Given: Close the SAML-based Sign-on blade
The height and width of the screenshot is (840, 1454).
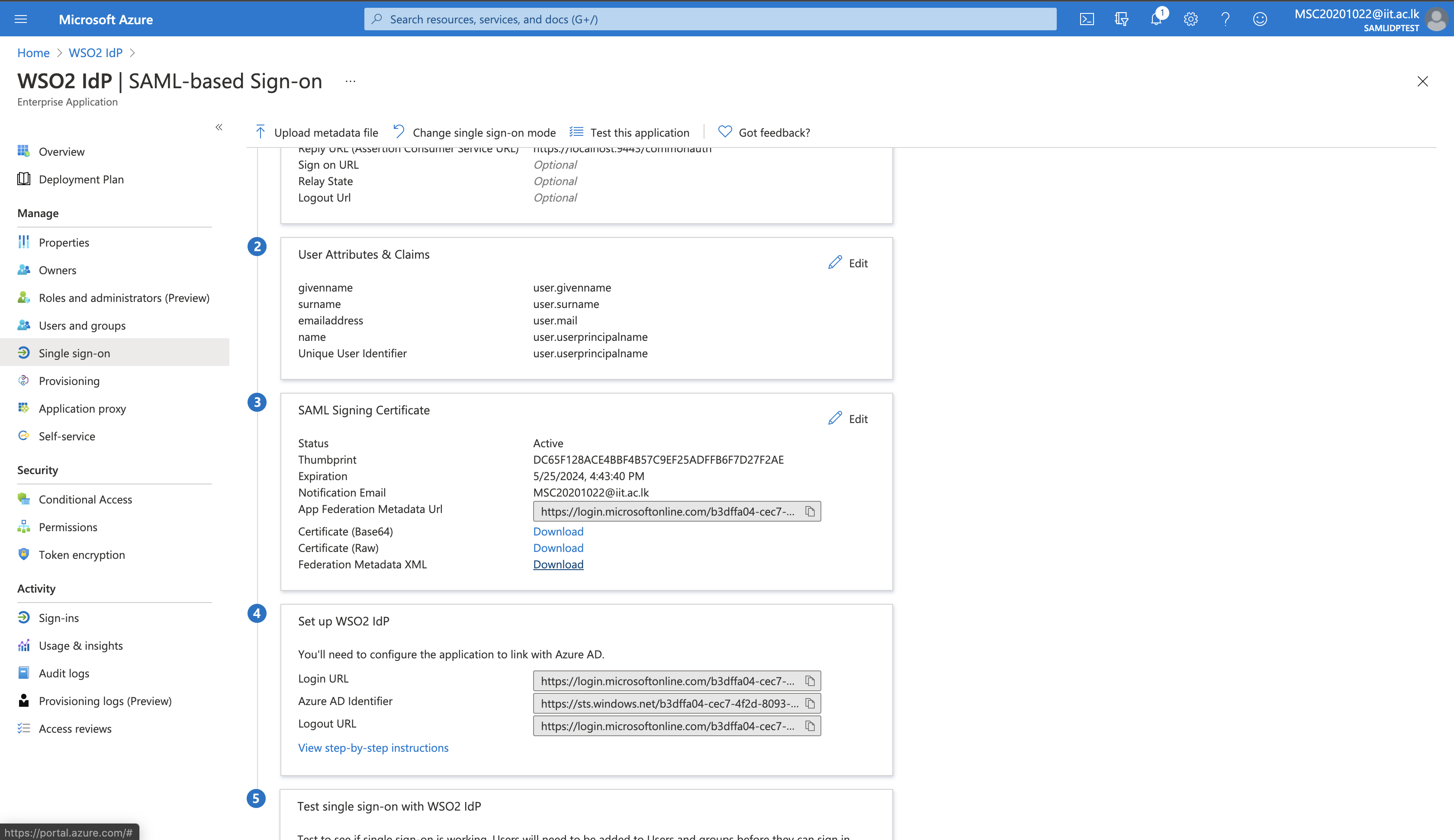Looking at the screenshot, I should [x=1422, y=81].
